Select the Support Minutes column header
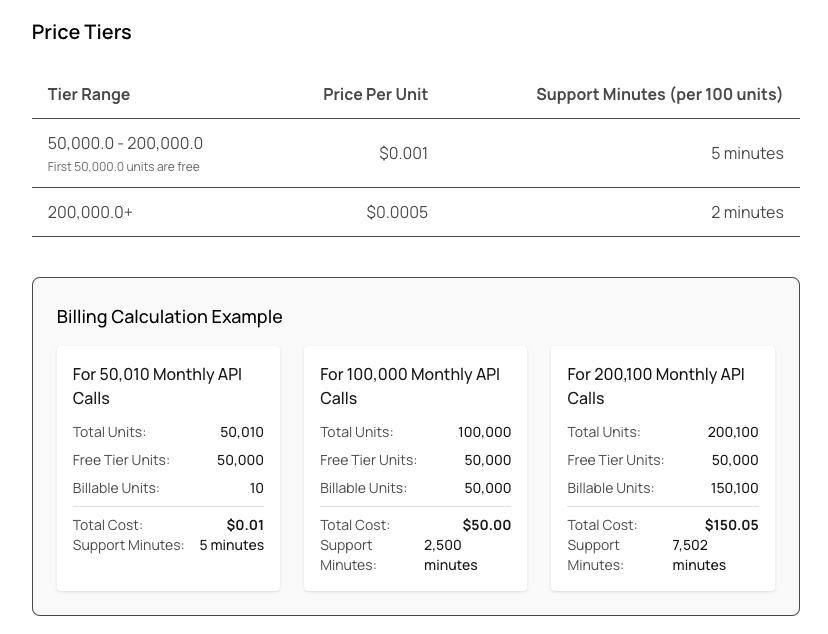The height and width of the screenshot is (634, 828). coord(659,94)
